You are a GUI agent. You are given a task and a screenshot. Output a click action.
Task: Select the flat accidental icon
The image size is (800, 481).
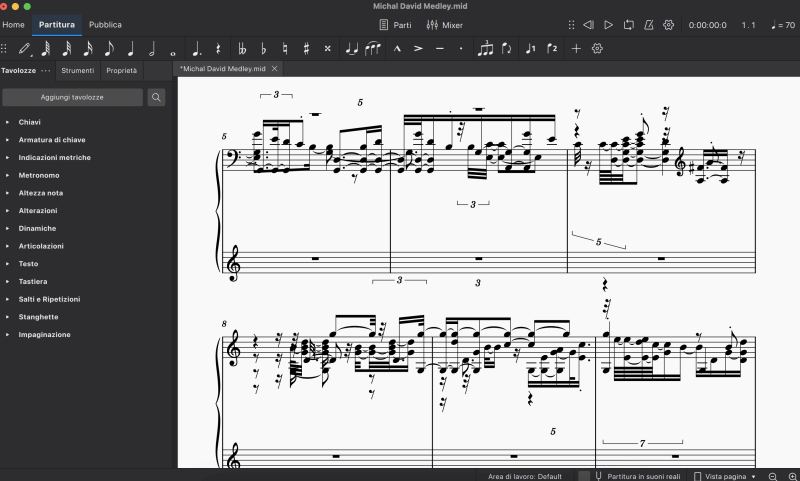click(x=263, y=48)
